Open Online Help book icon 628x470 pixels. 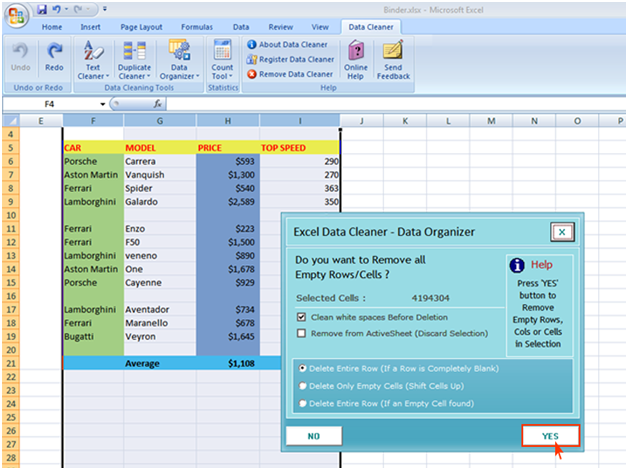(x=356, y=51)
